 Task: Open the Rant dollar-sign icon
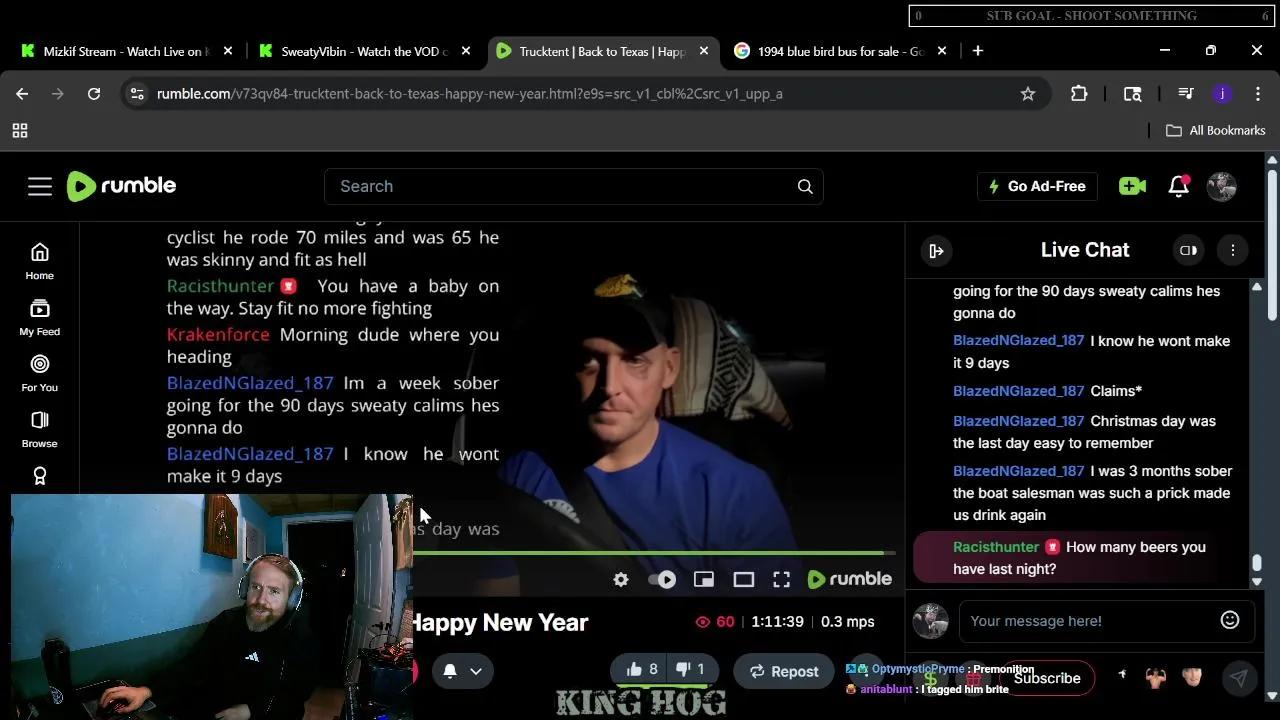930,678
